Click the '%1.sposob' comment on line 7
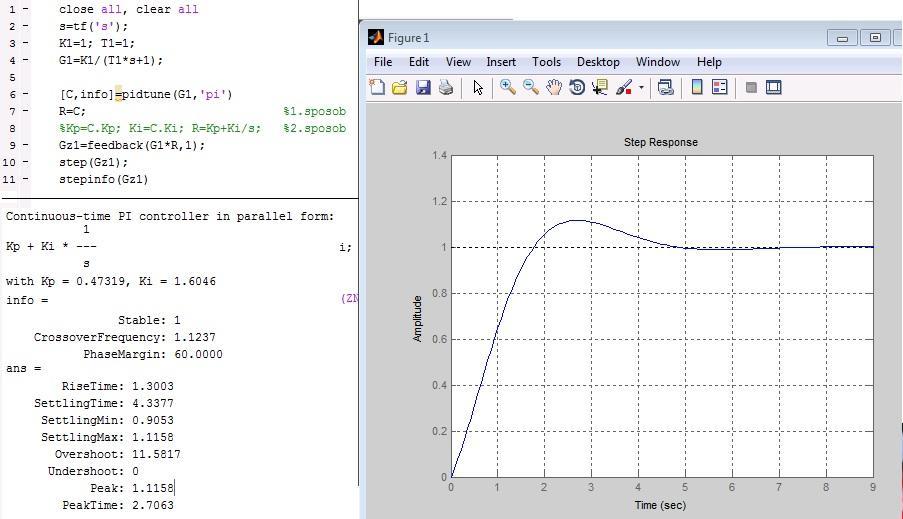Viewport: 903px width, 519px height. point(314,111)
